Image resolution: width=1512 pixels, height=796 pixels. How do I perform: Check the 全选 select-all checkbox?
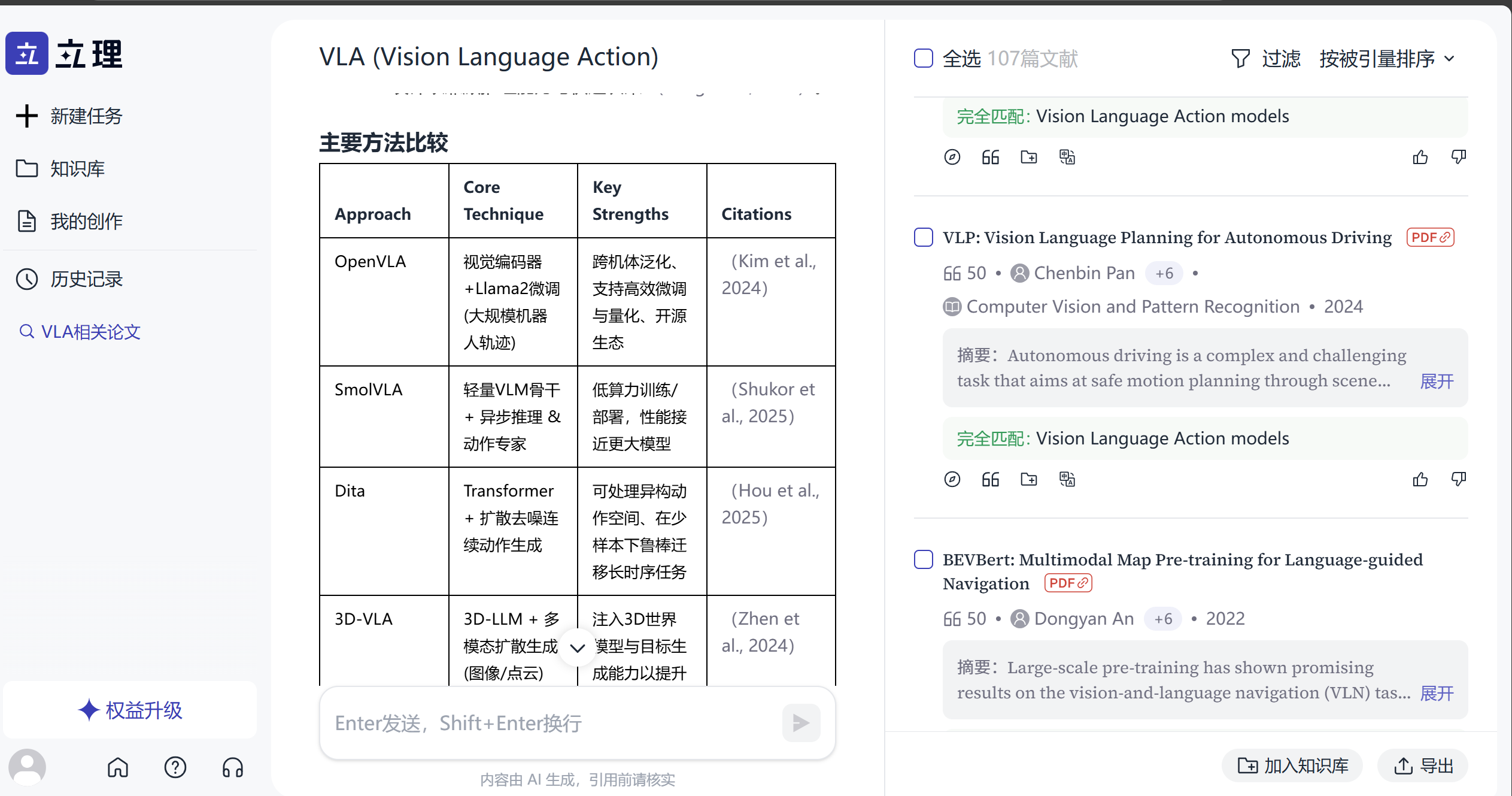click(924, 59)
